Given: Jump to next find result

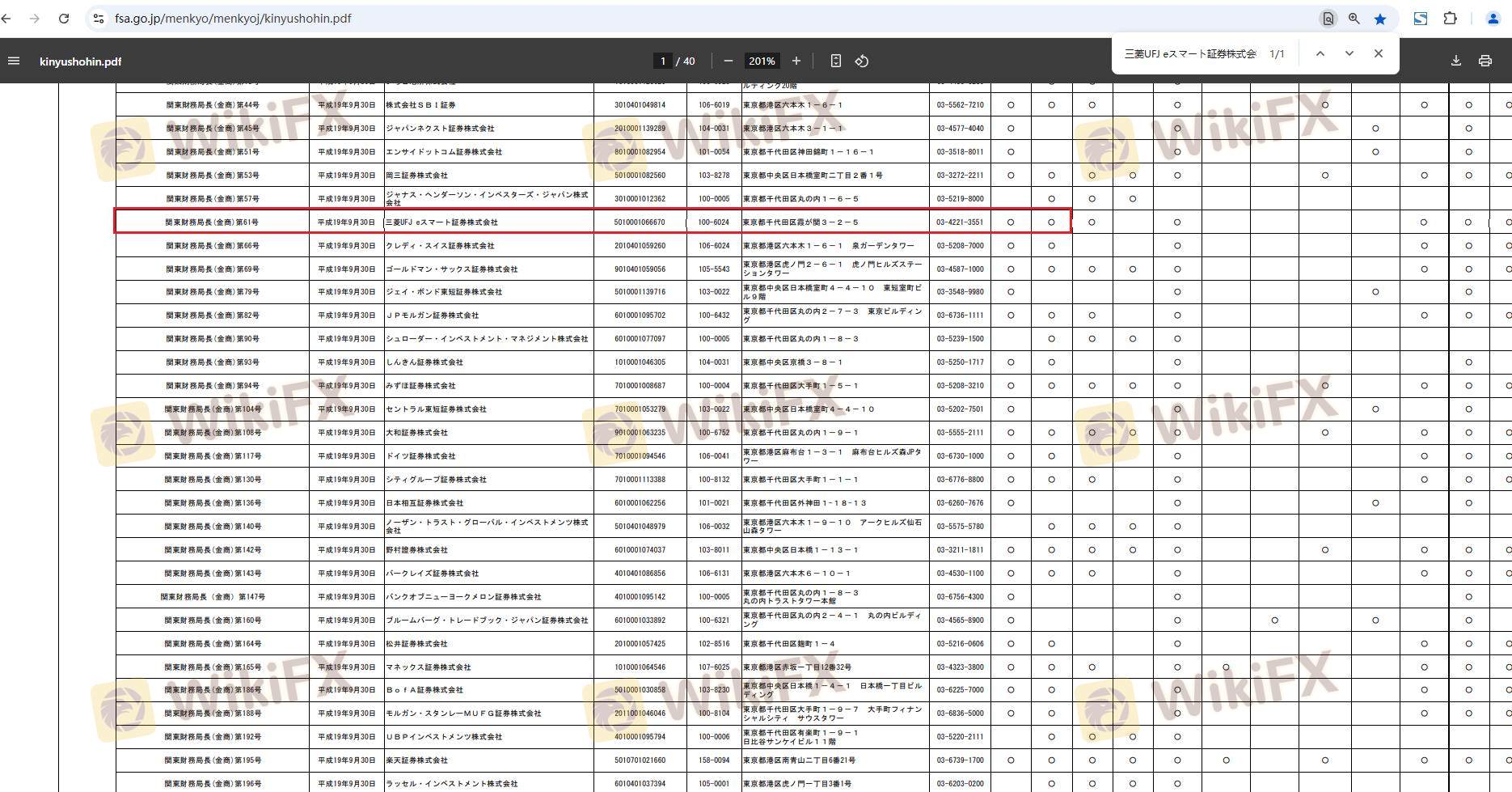Looking at the screenshot, I should pos(1349,53).
